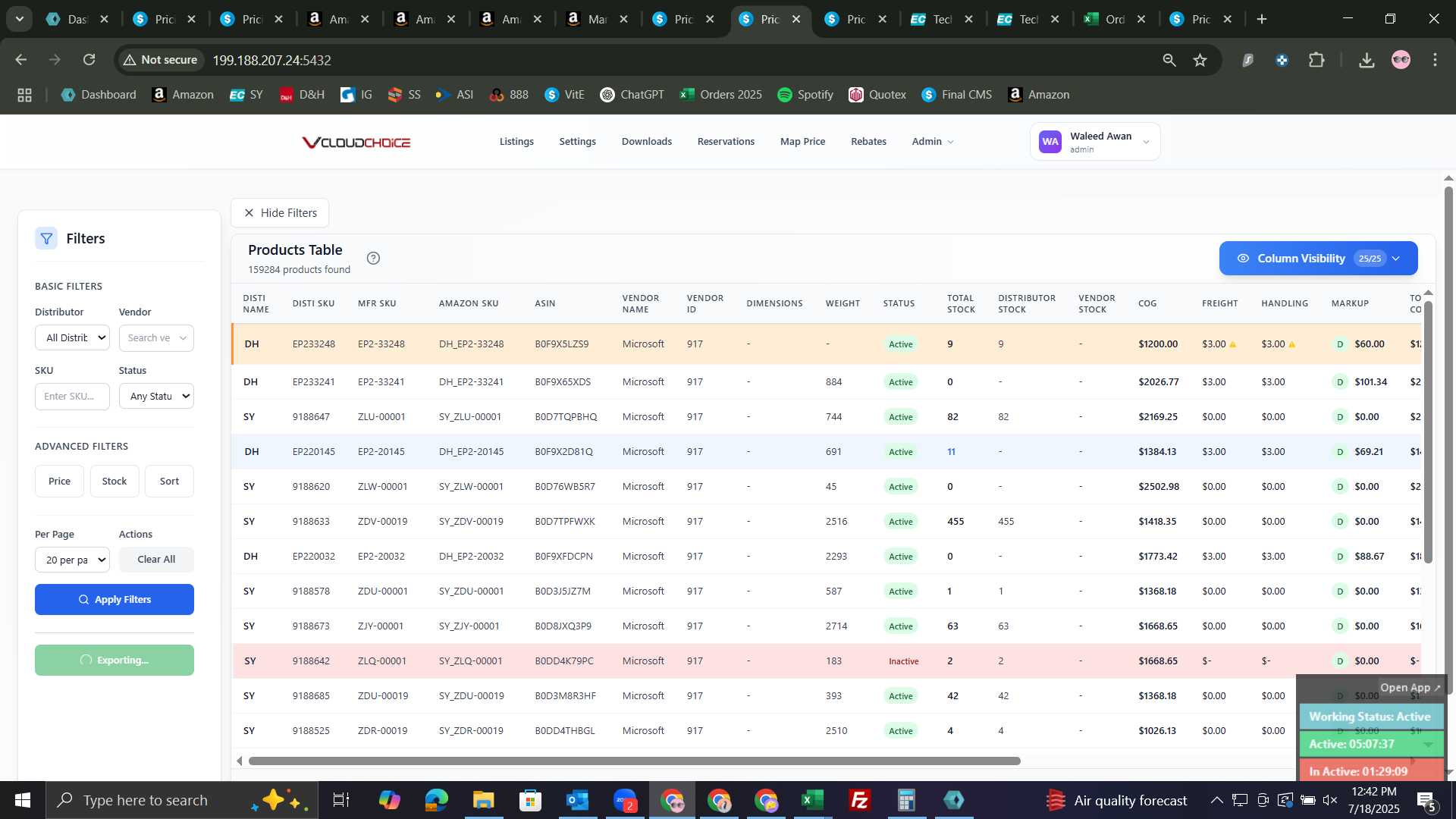Open File Explorer from the taskbar
Image resolution: width=1456 pixels, height=819 pixels.
[483, 800]
